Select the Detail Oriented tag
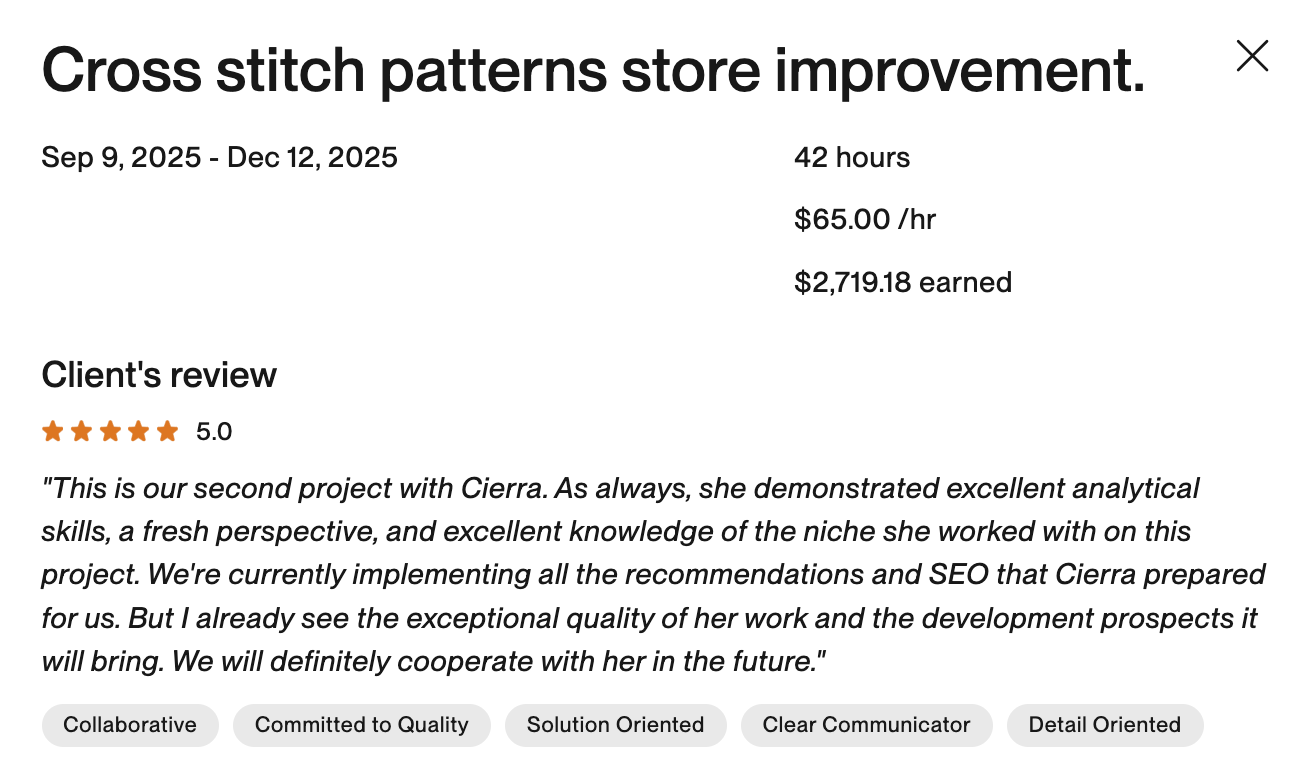The width and height of the screenshot is (1304, 772). [1104, 725]
